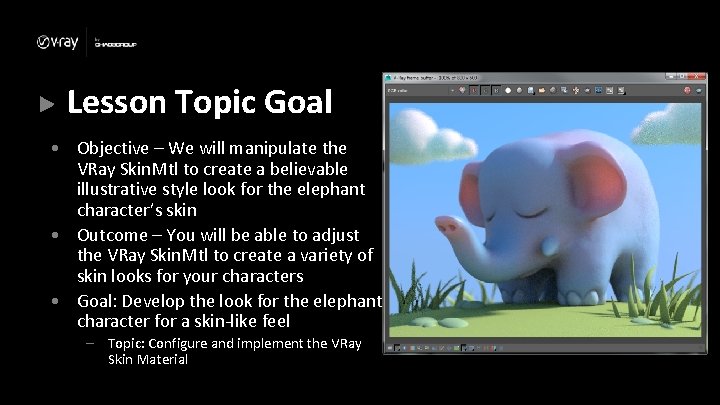Click the blue framed VFB icon

click(x=598, y=90)
